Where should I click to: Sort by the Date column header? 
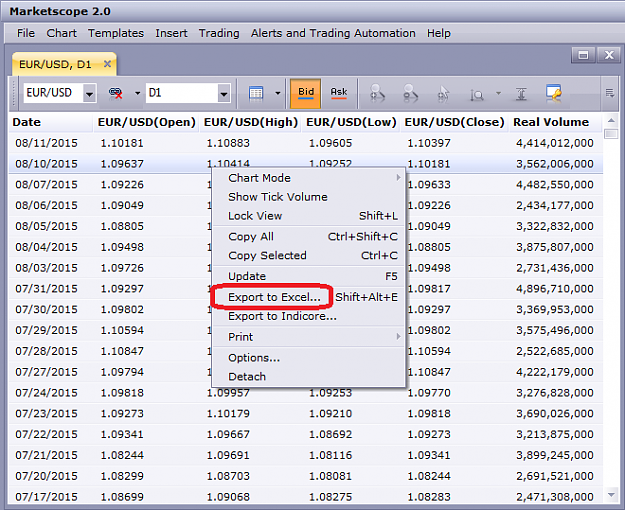point(51,122)
